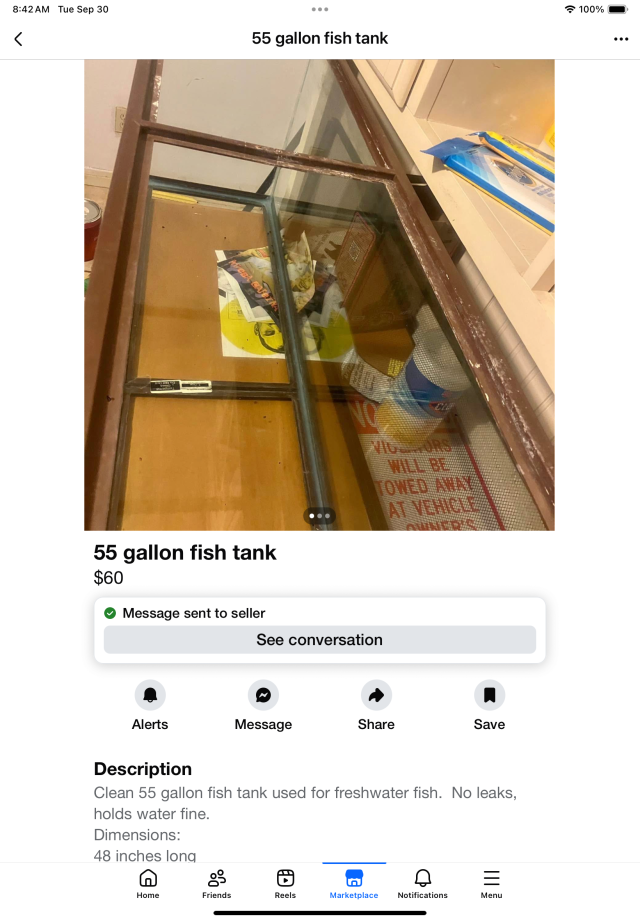Open the Reels tab
The height and width of the screenshot is (921, 640).
click(285, 883)
